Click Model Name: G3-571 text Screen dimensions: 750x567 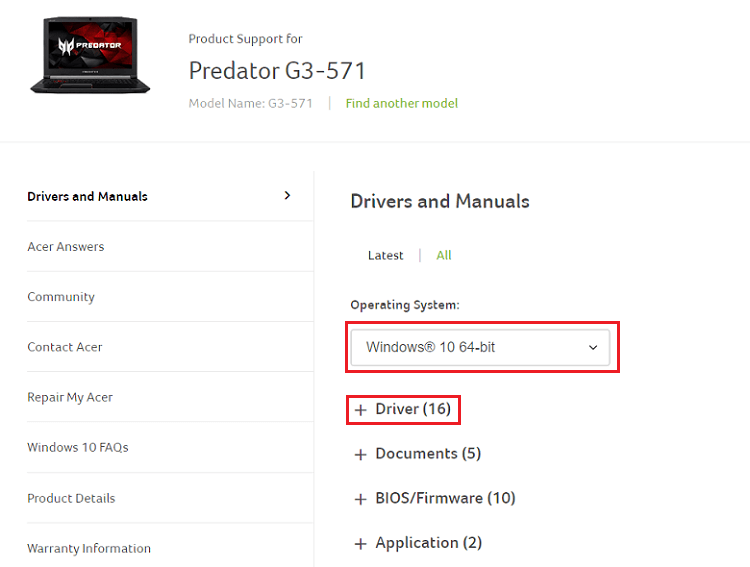tap(251, 103)
